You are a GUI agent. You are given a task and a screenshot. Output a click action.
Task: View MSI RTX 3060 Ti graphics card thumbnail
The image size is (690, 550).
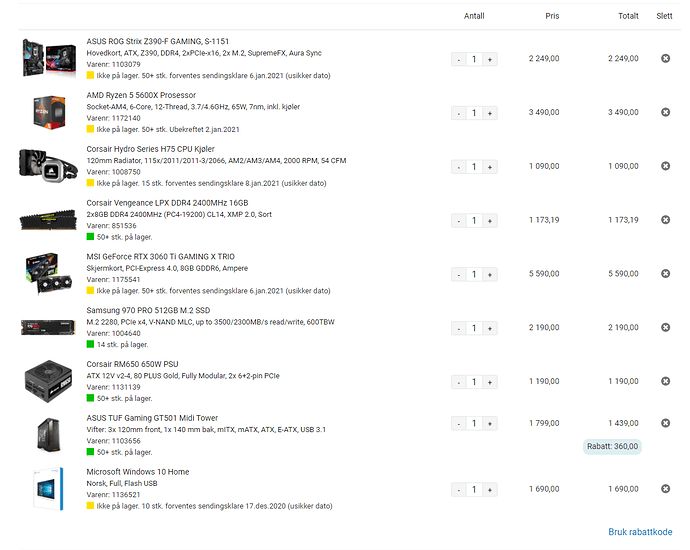coord(48,273)
